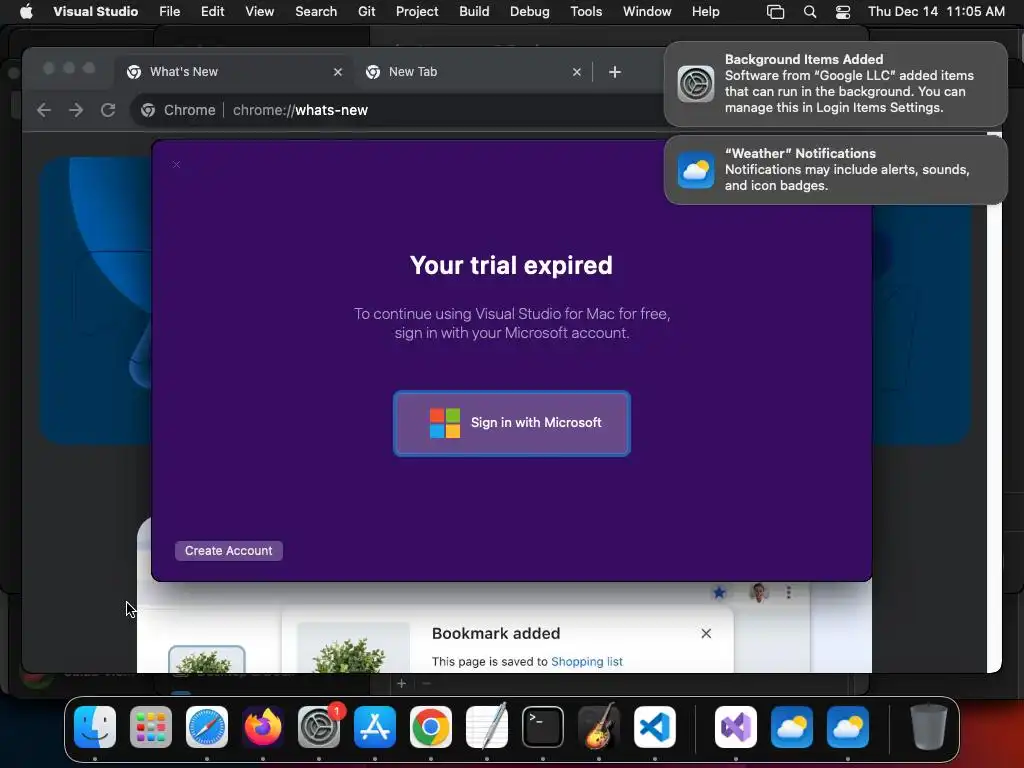Reload the Chrome page
This screenshot has width=1024, height=768.
(x=108, y=110)
